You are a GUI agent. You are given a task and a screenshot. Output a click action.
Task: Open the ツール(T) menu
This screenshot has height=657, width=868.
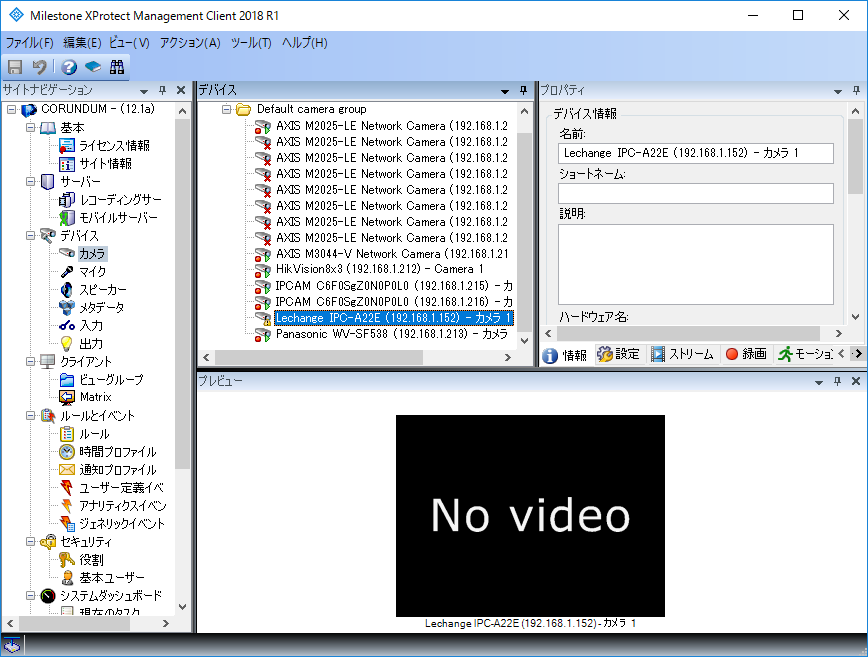pos(251,43)
